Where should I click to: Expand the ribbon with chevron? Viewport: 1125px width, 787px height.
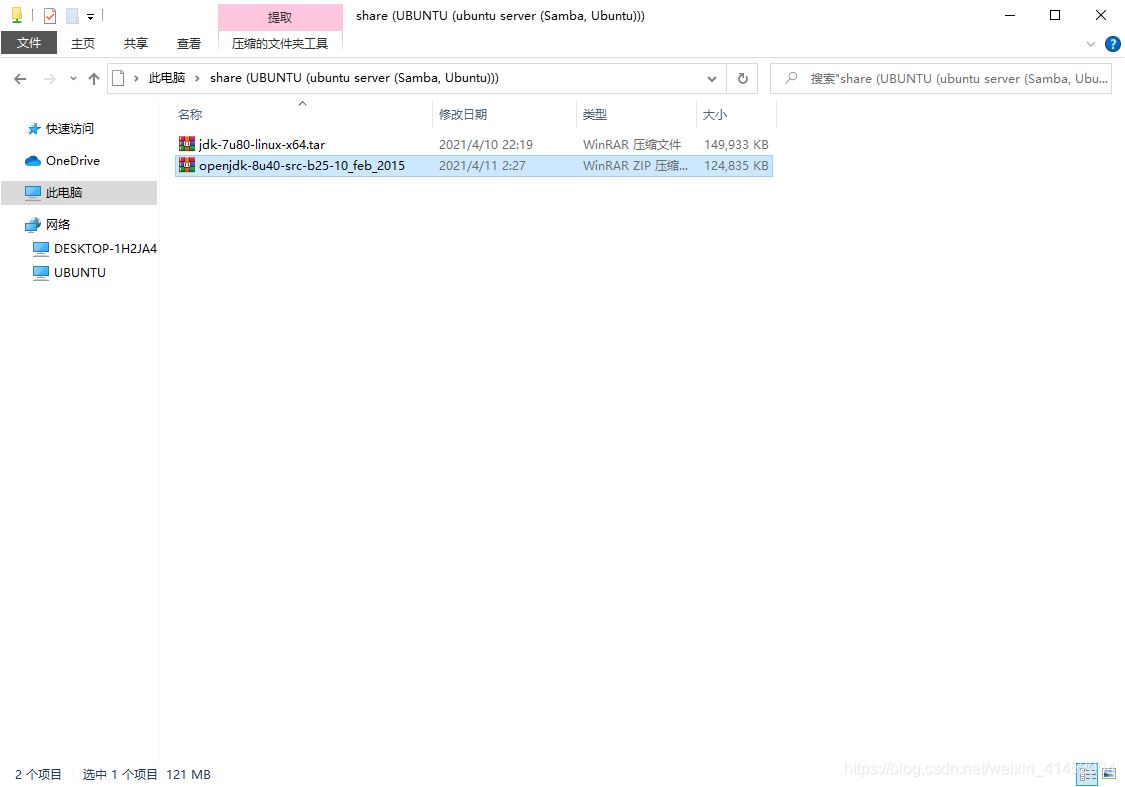(x=1091, y=44)
